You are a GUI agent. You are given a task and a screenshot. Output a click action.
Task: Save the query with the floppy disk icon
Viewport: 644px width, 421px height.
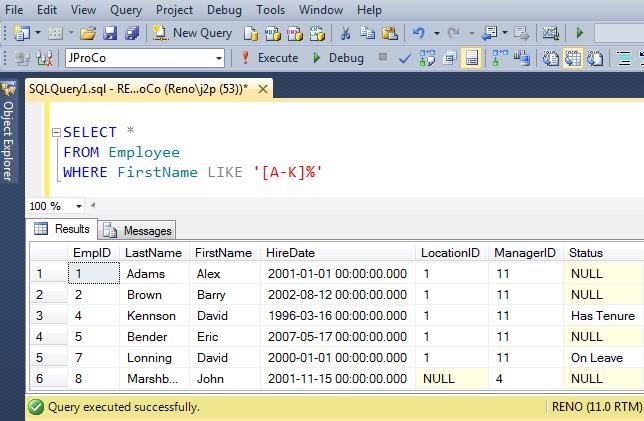pos(110,33)
